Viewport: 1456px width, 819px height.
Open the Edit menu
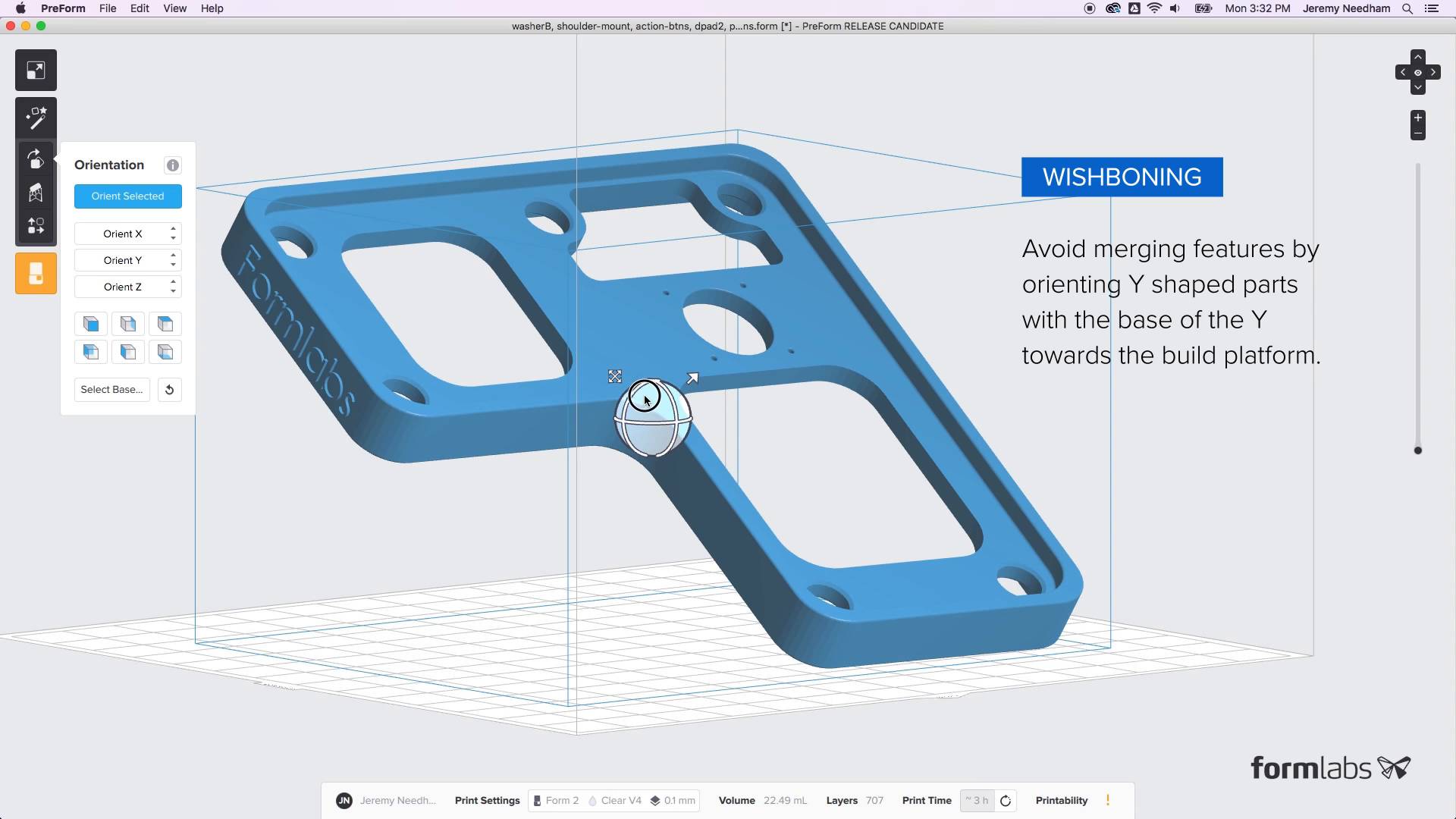140,8
